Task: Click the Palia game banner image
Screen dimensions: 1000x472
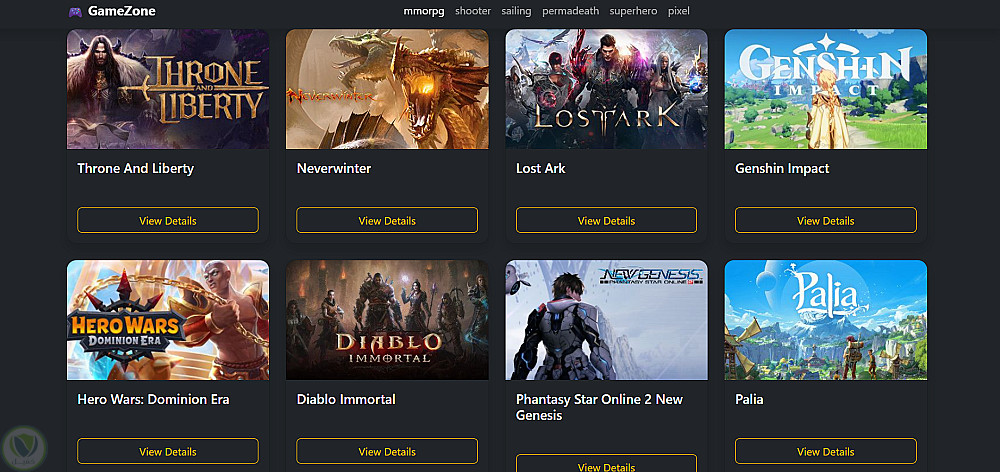Action: (x=826, y=320)
